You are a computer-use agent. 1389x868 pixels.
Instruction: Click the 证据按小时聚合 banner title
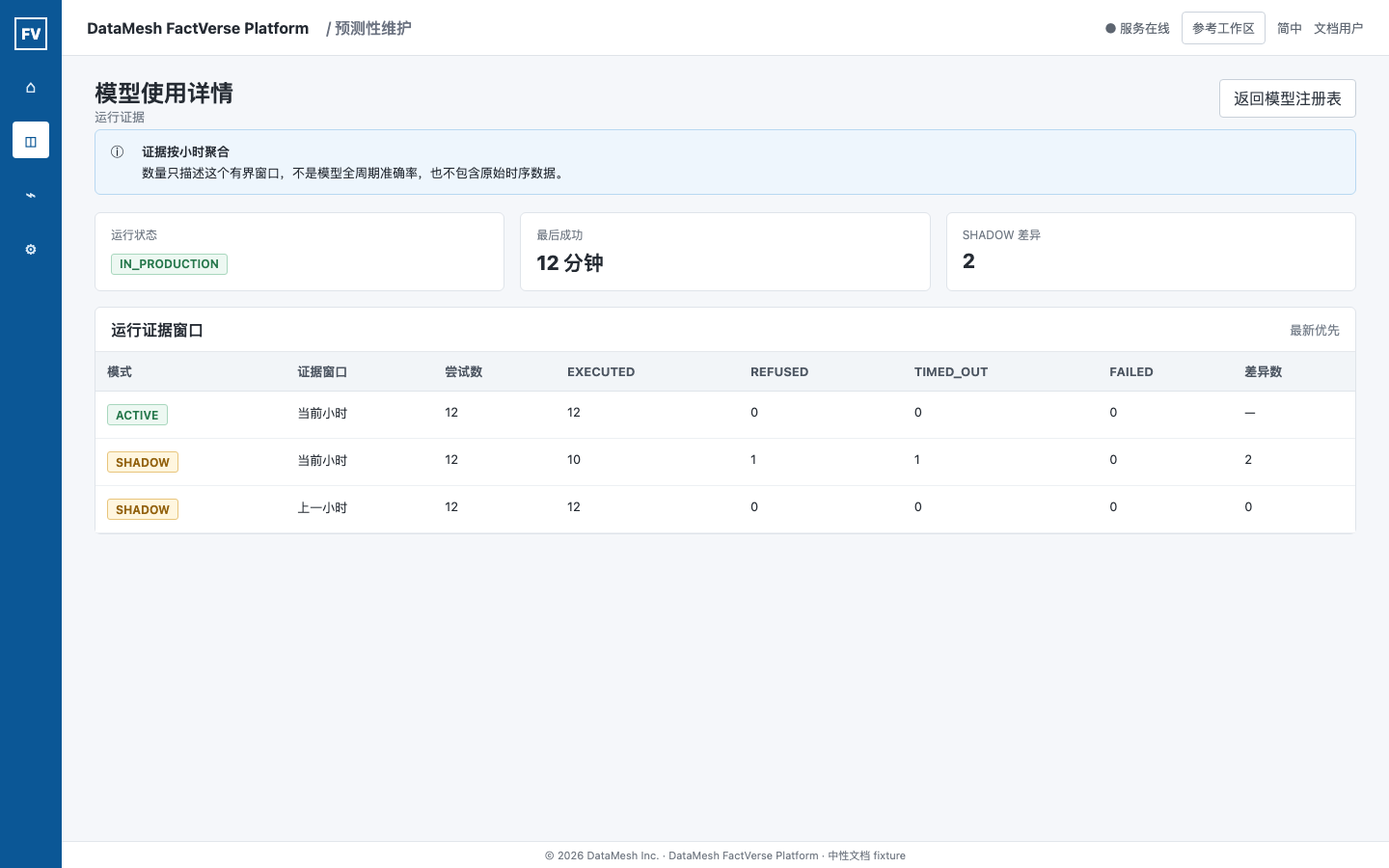coord(185,152)
